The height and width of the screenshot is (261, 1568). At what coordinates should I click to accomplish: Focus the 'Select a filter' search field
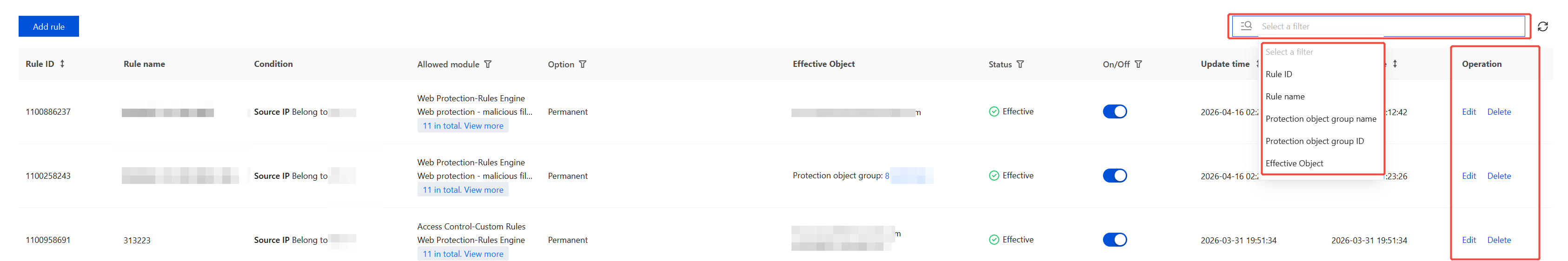[x=1388, y=26]
